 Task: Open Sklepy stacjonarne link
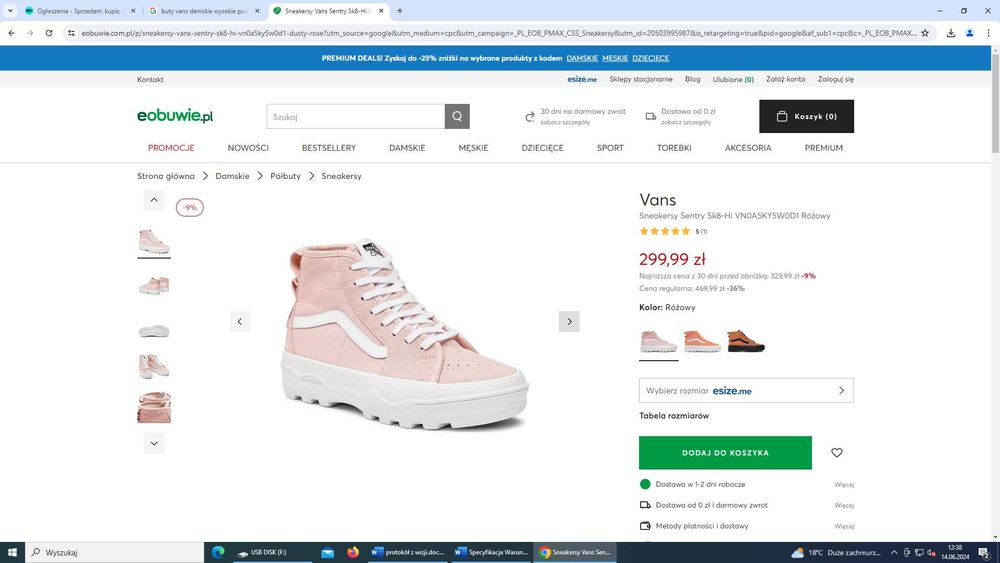(640, 79)
